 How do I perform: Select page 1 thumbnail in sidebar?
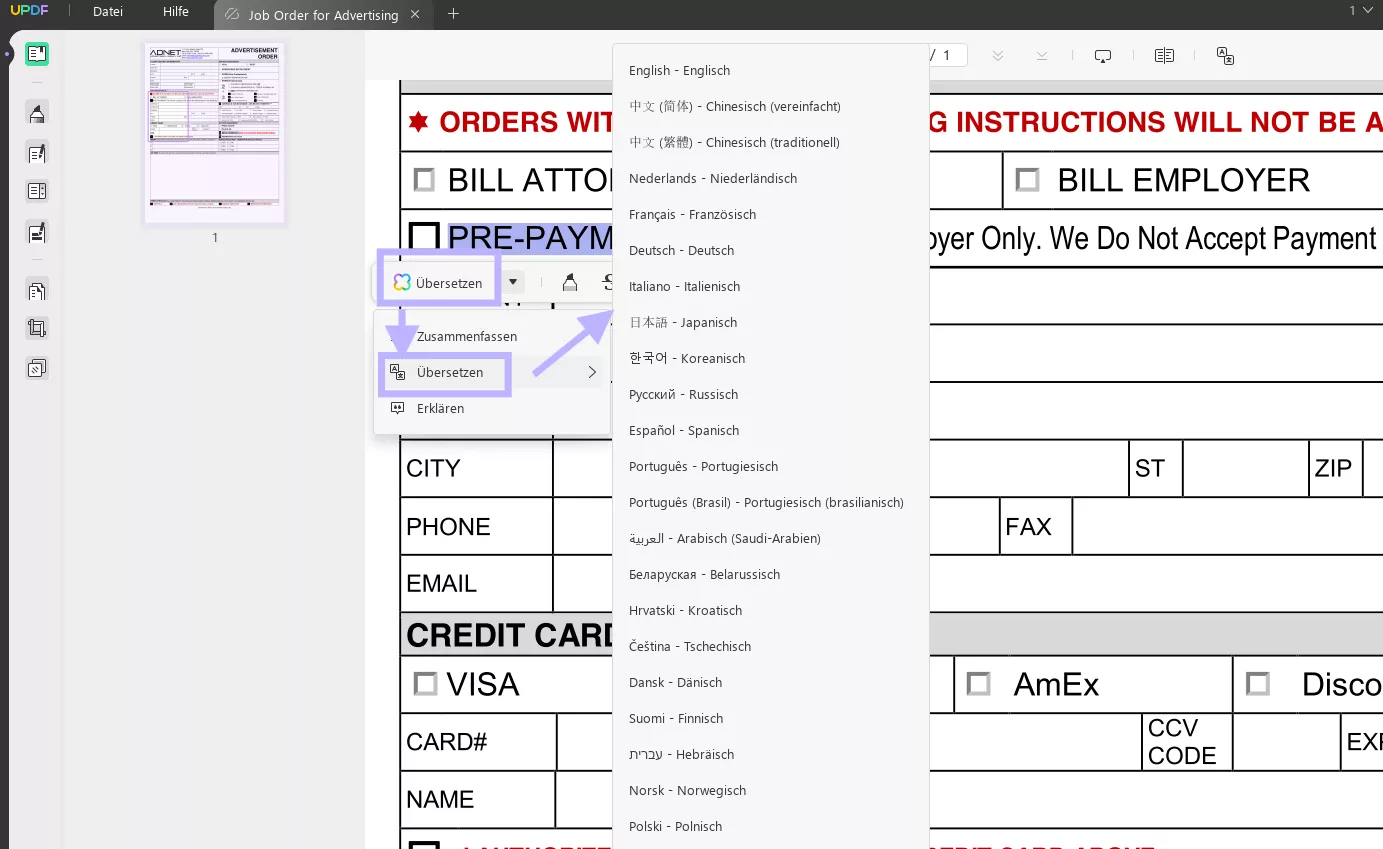pyautogui.click(x=215, y=133)
